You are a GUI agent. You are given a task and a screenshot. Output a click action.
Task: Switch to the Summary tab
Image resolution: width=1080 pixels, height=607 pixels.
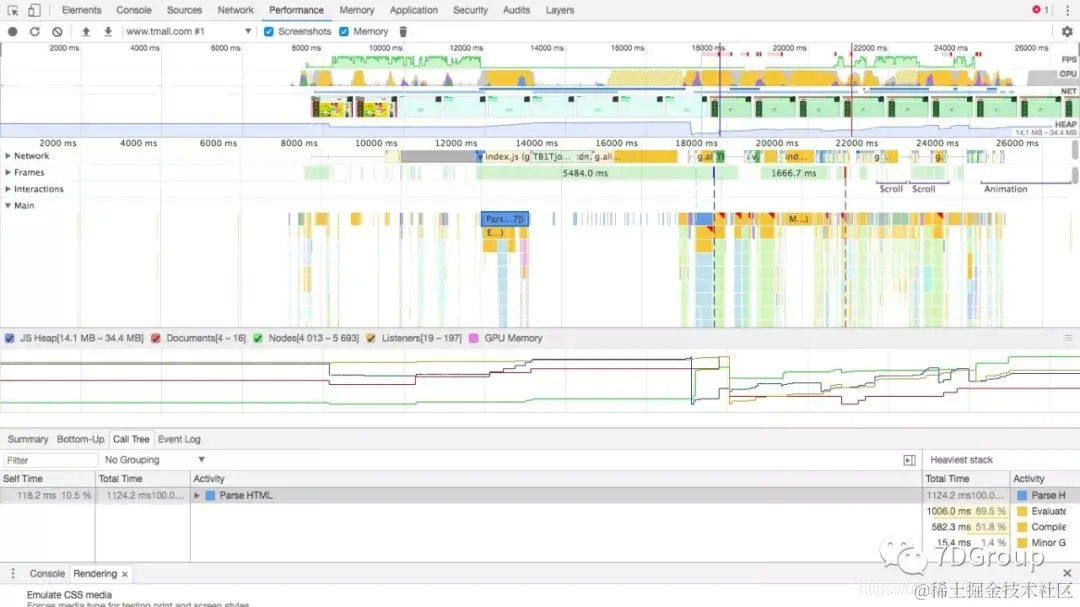(28, 439)
